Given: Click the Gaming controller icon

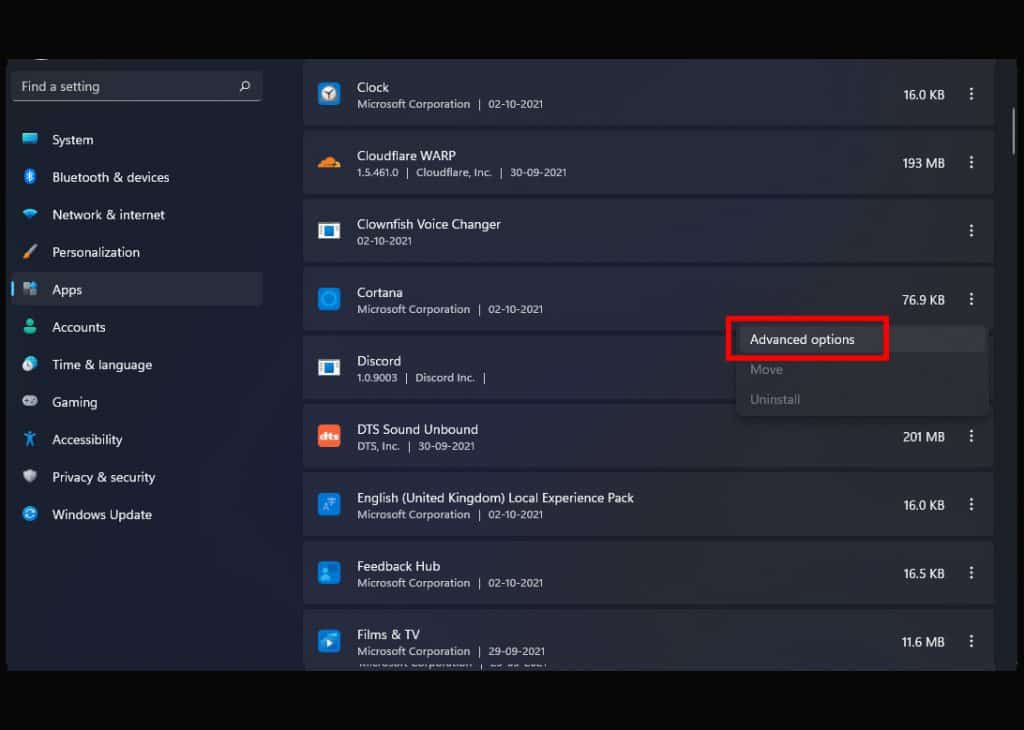Looking at the screenshot, I should pyautogui.click(x=30, y=401).
